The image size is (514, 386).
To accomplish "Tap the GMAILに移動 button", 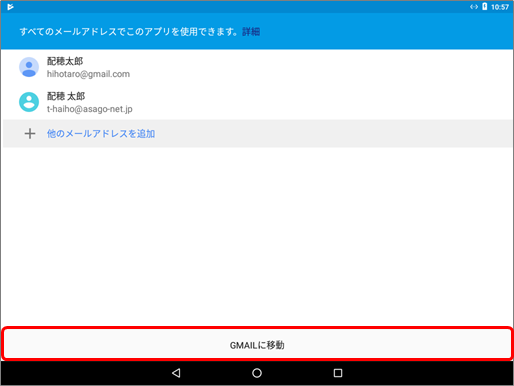I will coord(257,344).
